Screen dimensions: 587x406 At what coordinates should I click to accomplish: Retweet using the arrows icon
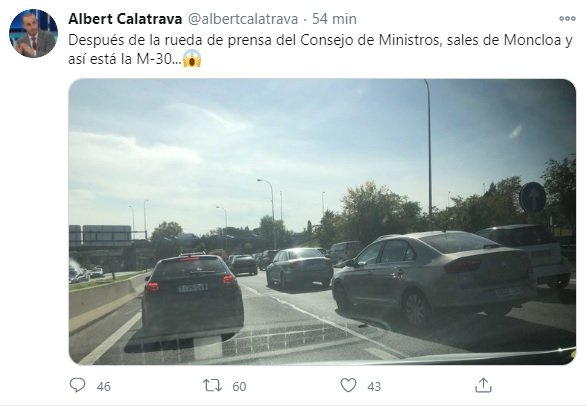tap(212, 385)
